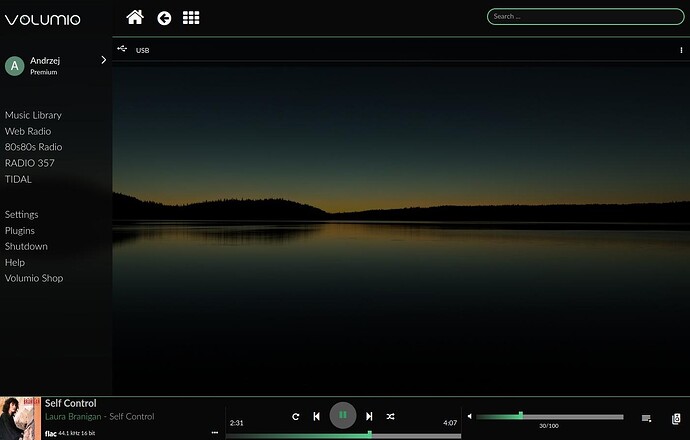This screenshot has height=440, width=690.
Task: Go back to the previous track
Action: [317, 416]
